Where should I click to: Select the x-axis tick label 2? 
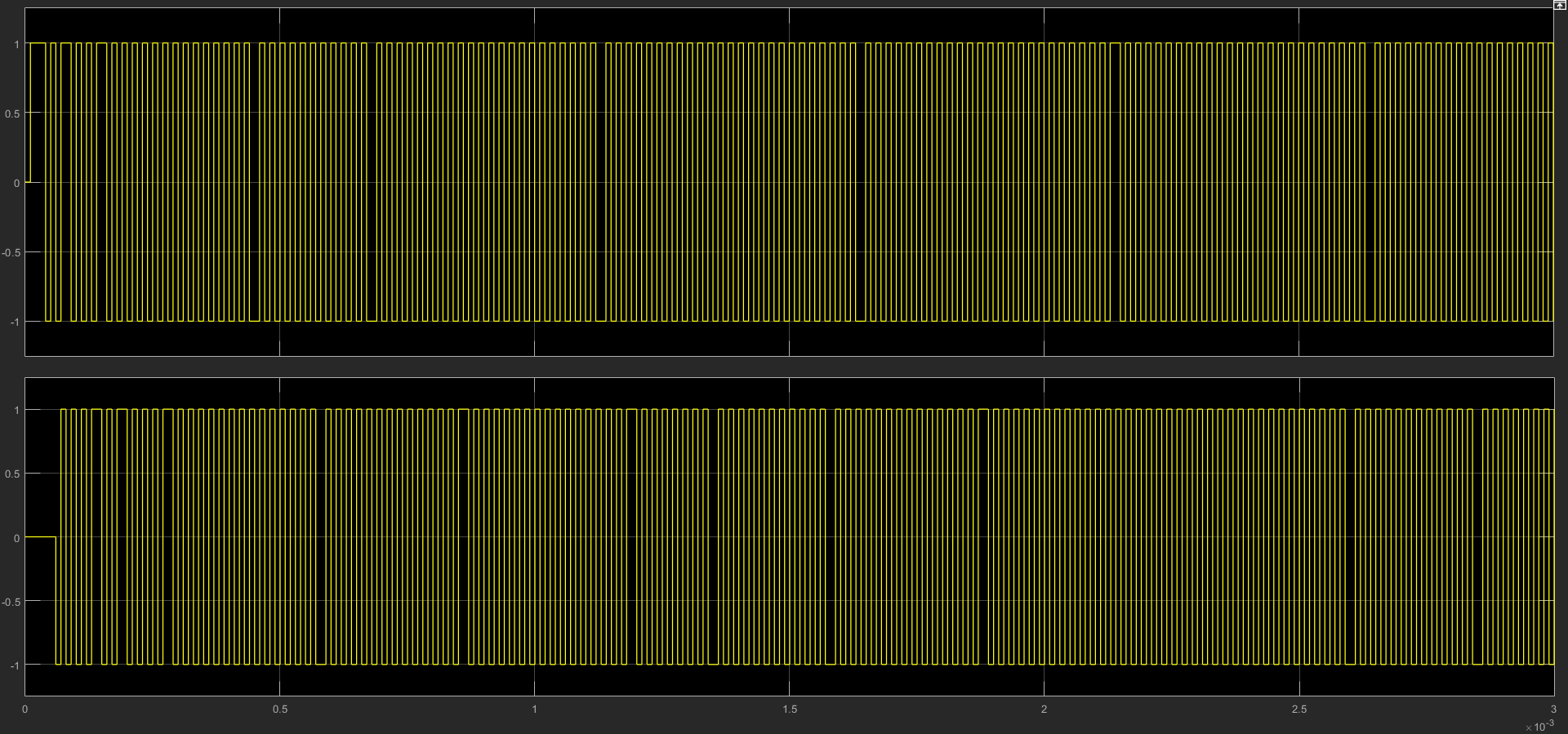[1045, 710]
